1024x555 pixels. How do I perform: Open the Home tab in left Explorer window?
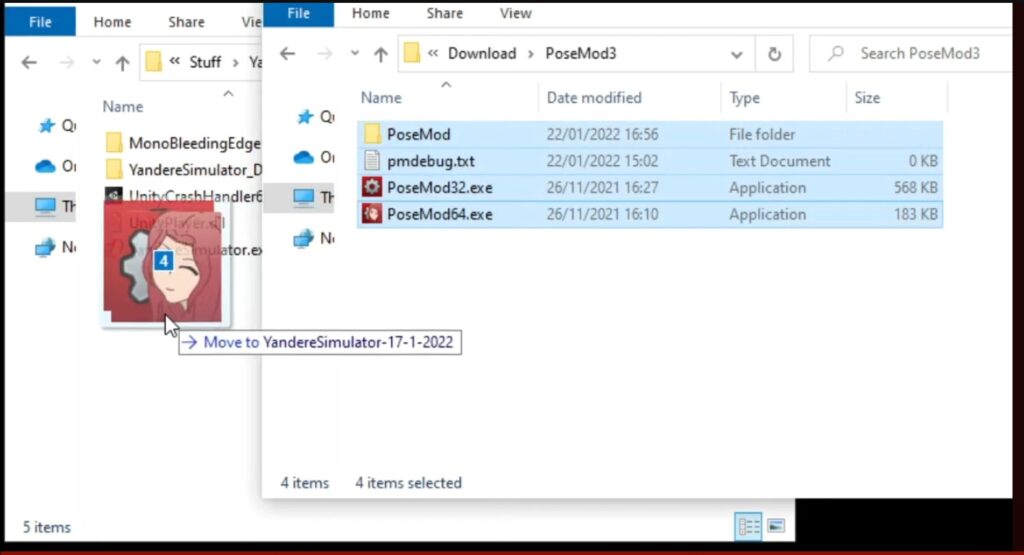112,22
